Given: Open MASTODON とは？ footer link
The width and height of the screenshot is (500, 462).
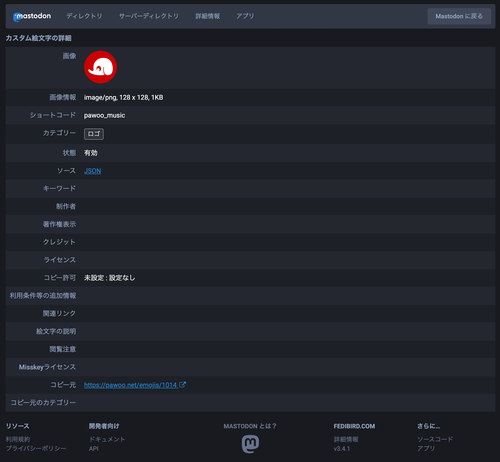Looking at the screenshot, I should pyautogui.click(x=250, y=426).
